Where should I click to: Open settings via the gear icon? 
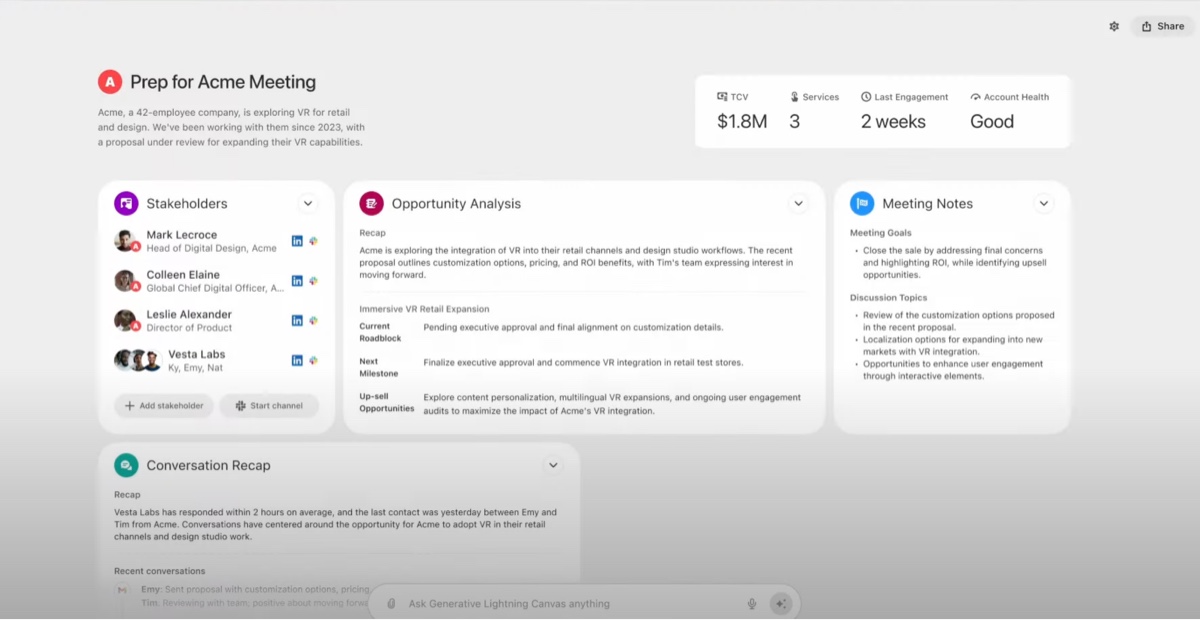1114,27
